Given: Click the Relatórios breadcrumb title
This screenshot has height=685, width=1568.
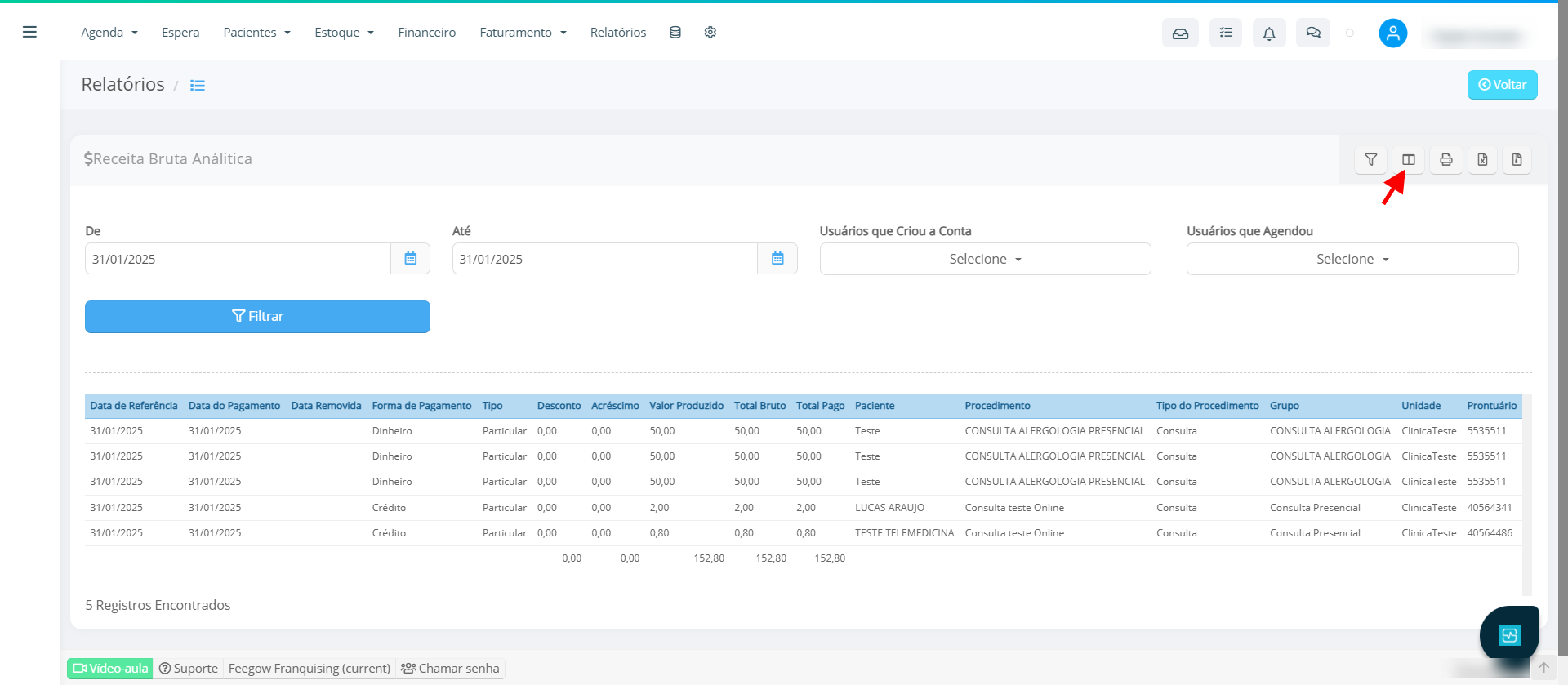Looking at the screenshot, I should [x=122, y=84].
